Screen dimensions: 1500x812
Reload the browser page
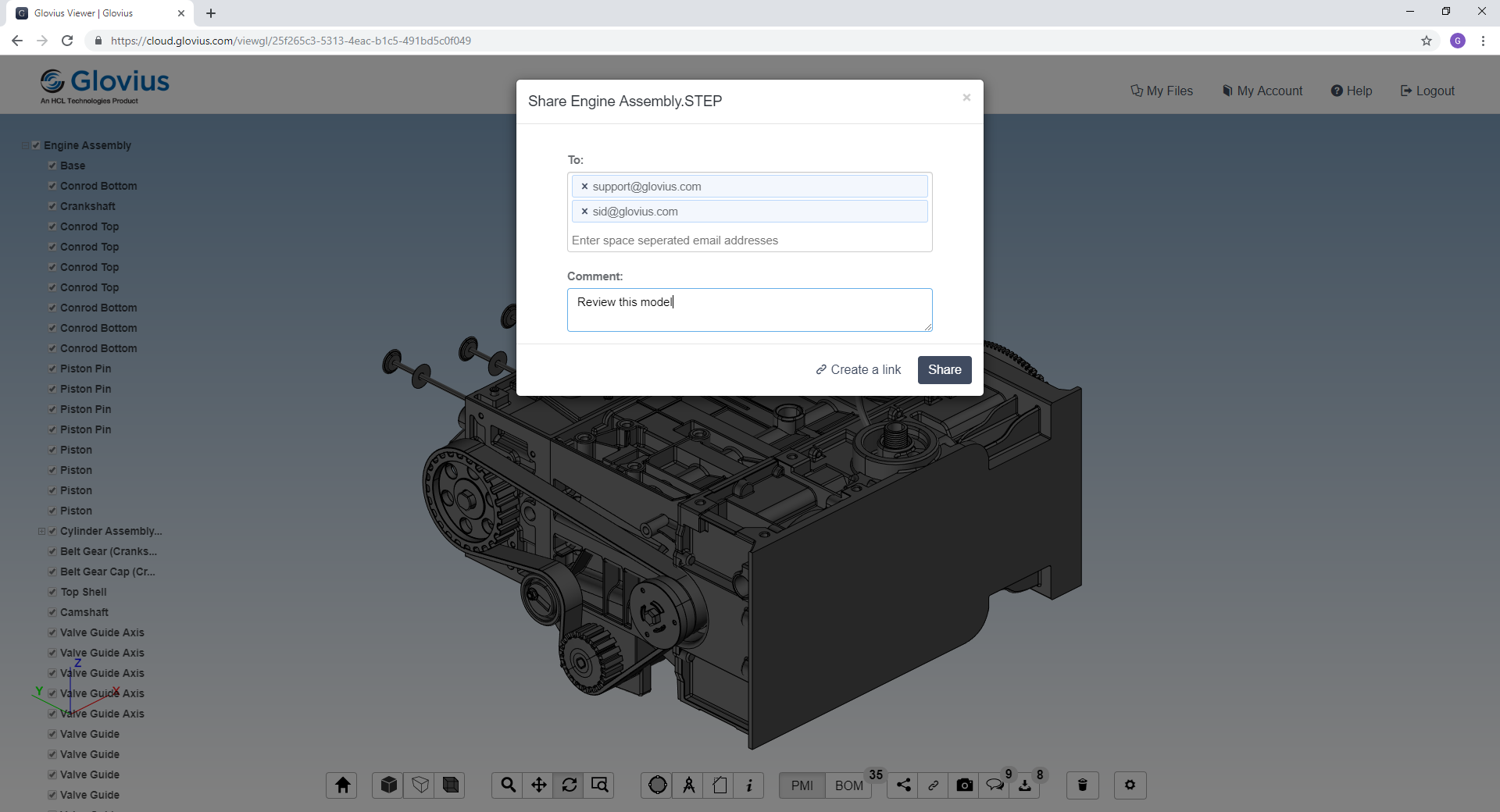point(67,41)
